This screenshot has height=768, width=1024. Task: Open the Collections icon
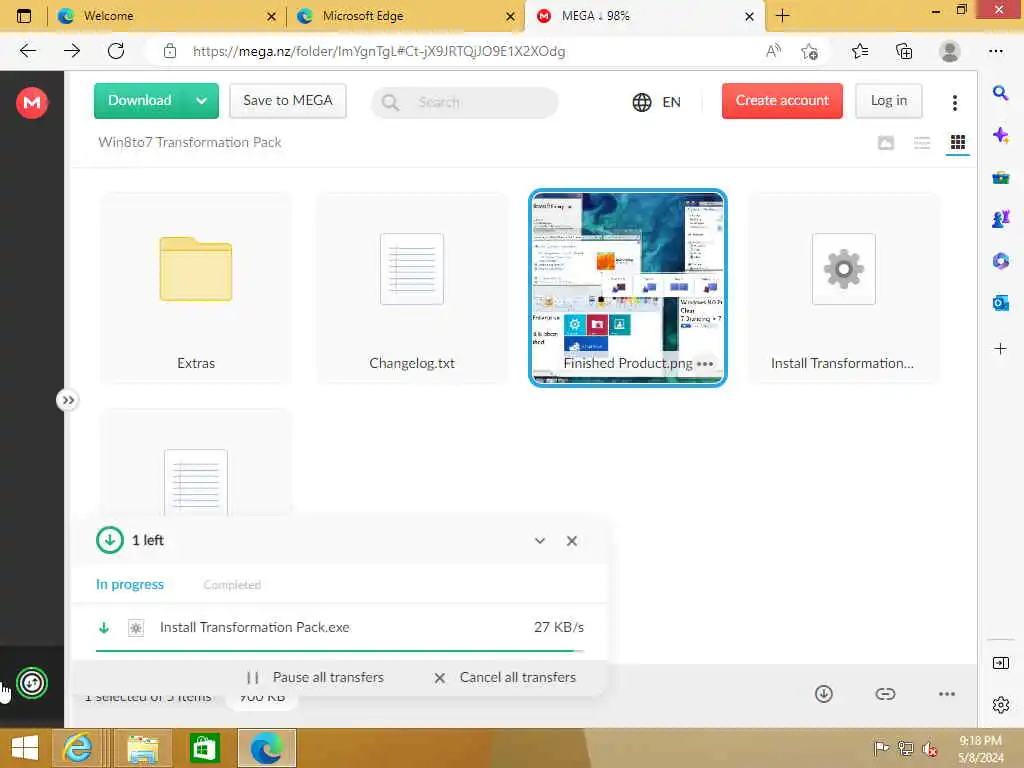coord(904,51)
